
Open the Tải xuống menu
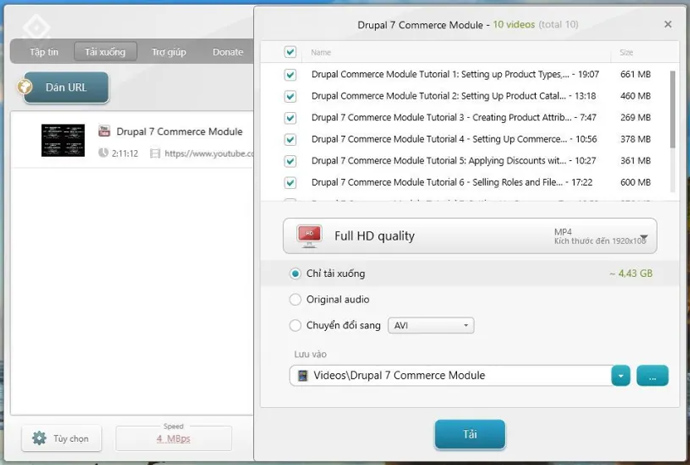tap(105, 52)
